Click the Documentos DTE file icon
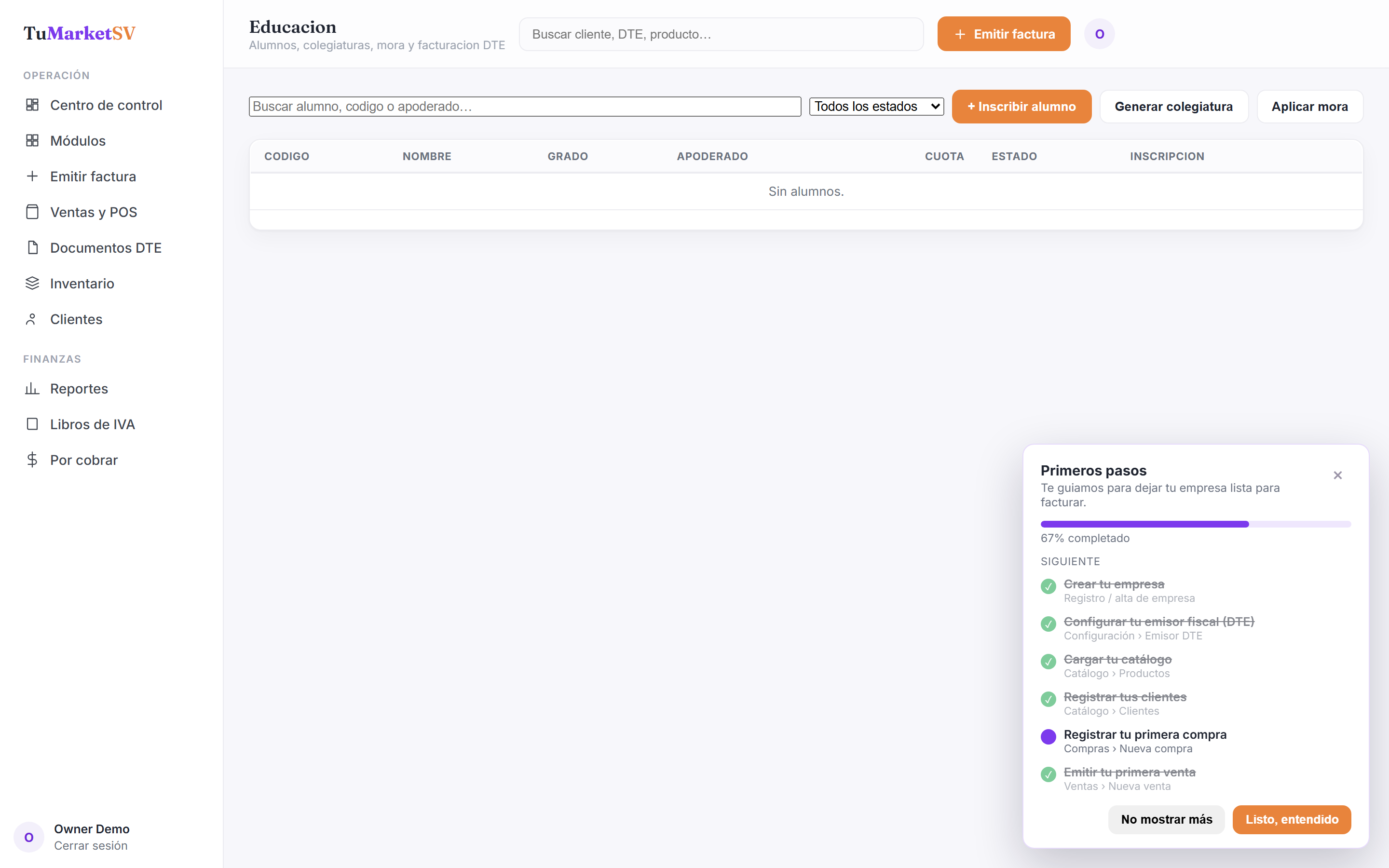 click(x=32, y=247)
